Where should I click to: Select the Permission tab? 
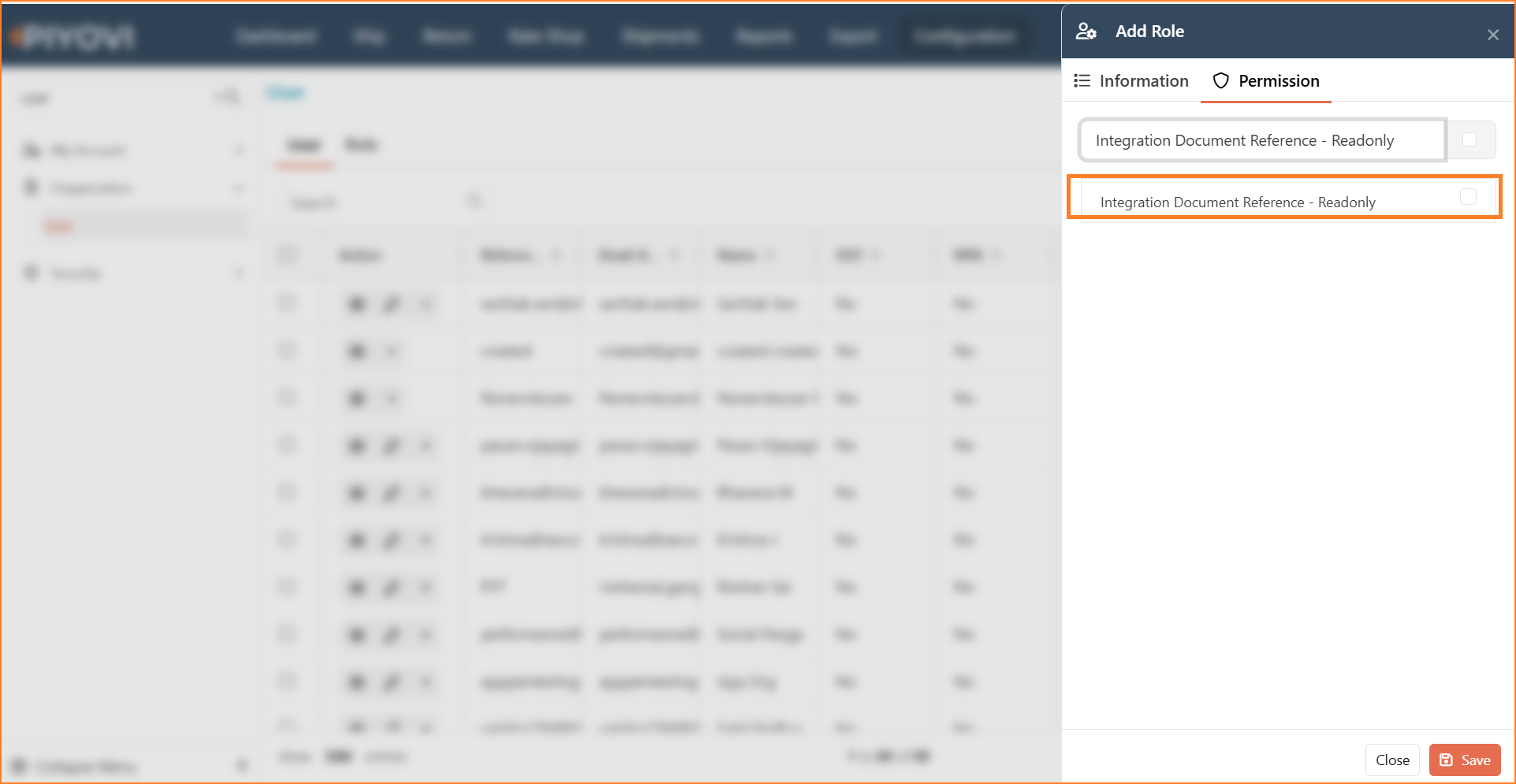(x=1266, y=81)
